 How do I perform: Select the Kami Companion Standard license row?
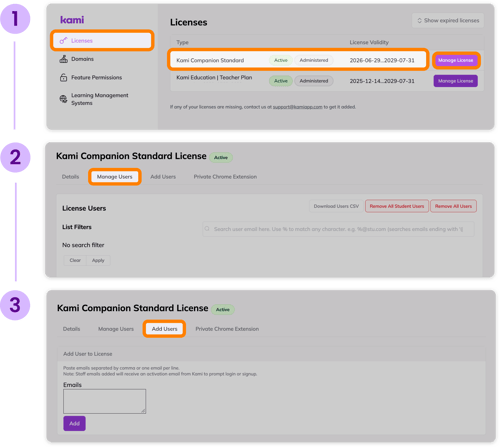(x=298, y=60)
